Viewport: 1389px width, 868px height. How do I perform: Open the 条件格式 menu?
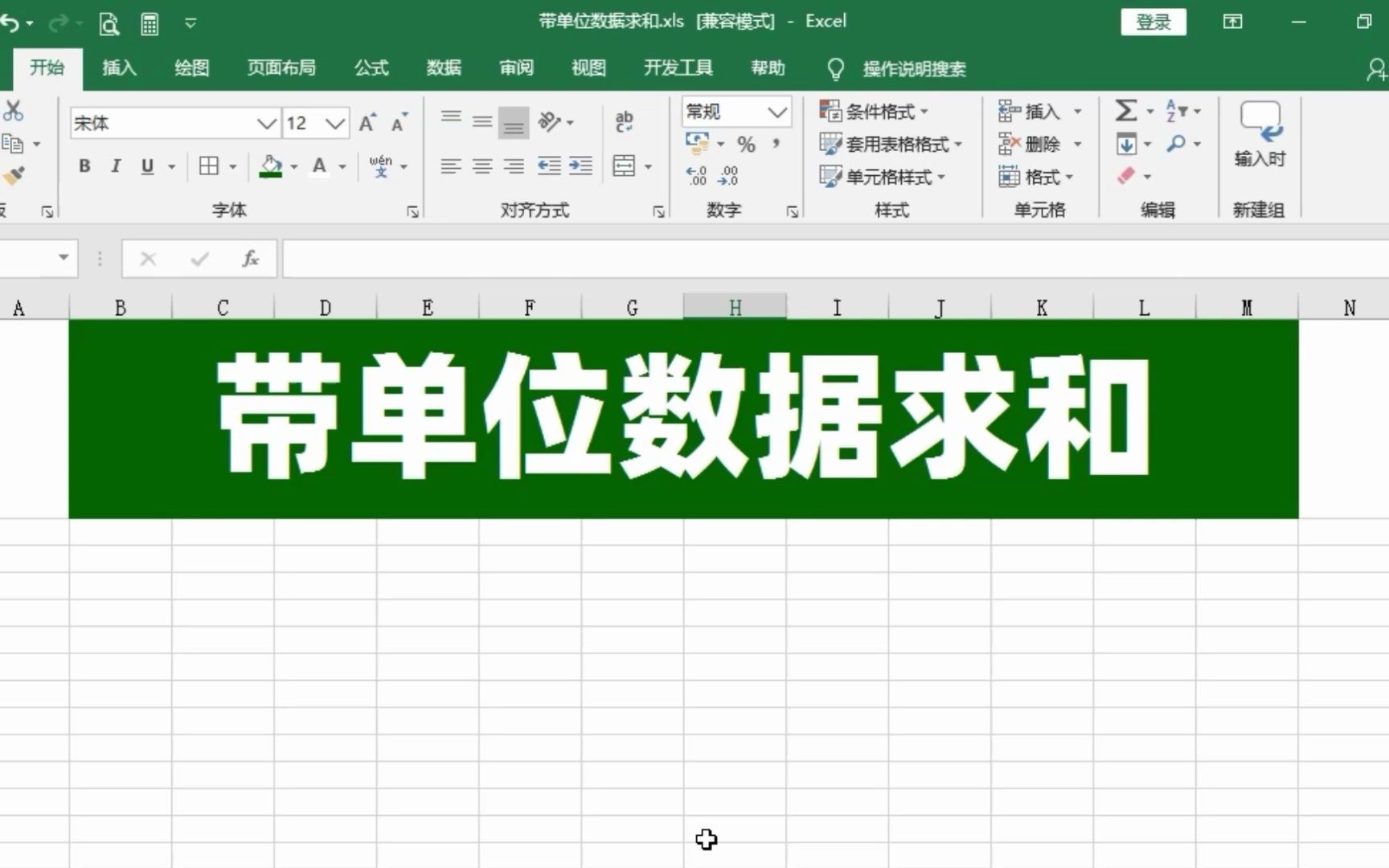point(874,111)
